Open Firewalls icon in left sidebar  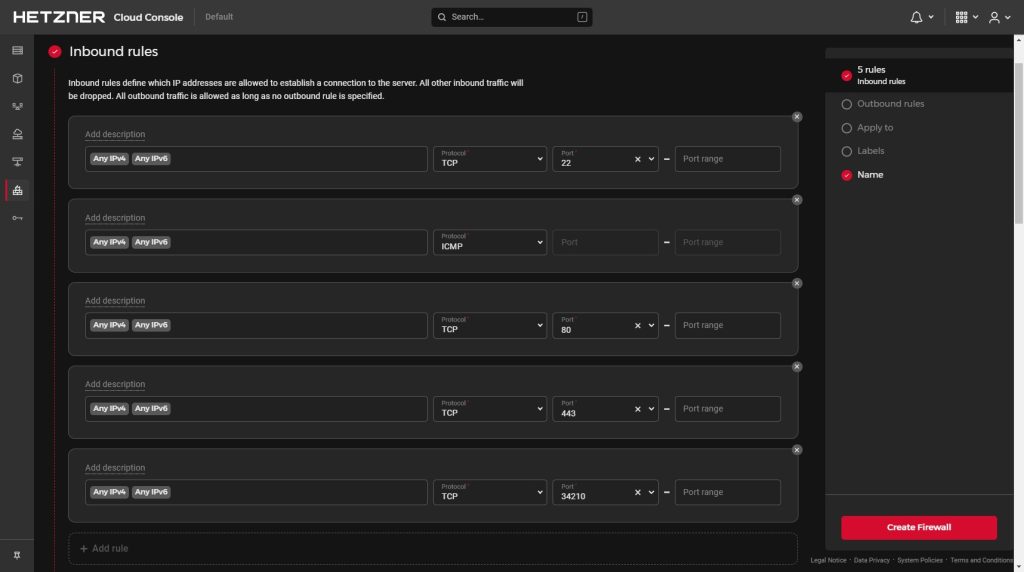tap(17, 190)
